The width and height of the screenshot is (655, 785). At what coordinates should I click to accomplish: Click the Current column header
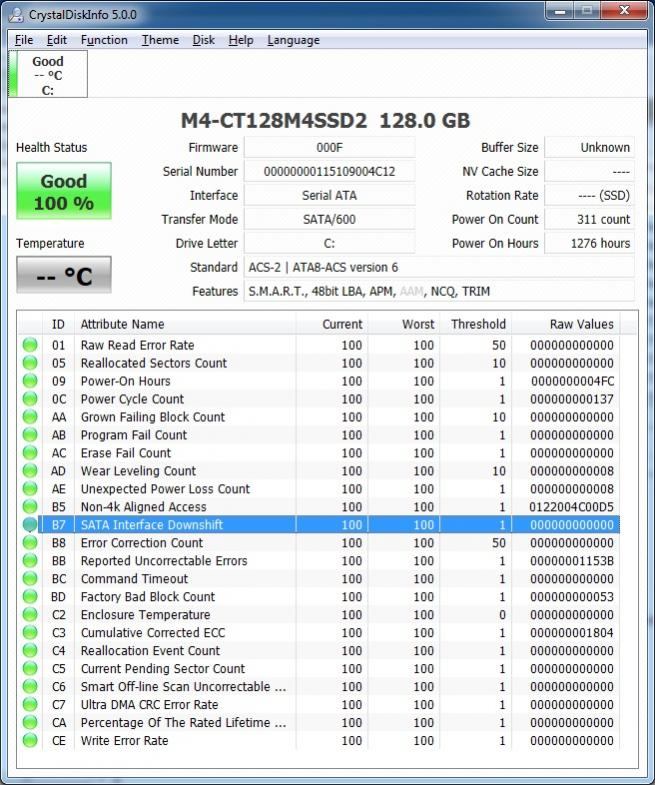332,324
